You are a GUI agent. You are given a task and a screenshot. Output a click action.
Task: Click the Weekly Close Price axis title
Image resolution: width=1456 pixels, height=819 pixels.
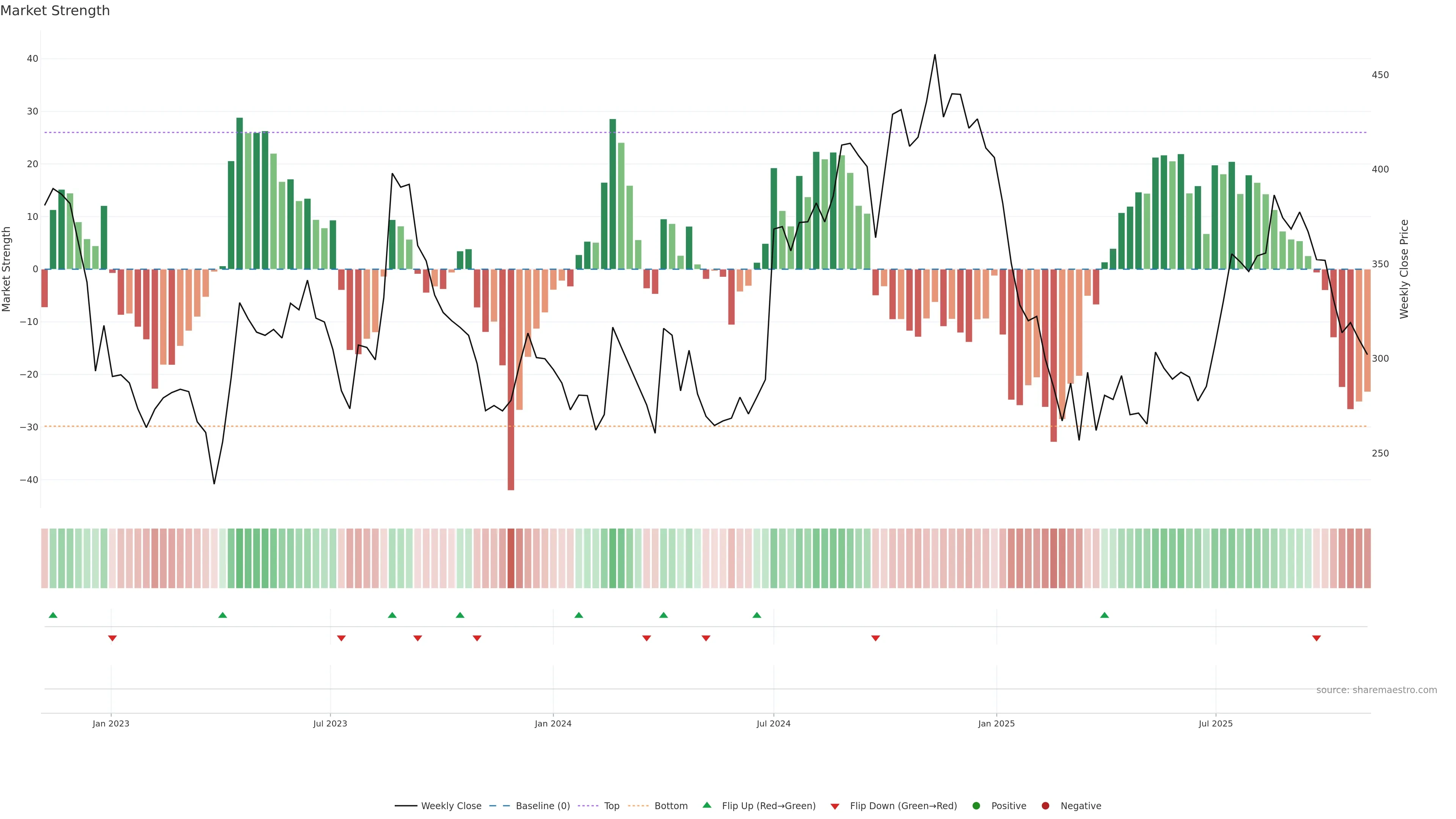[x=1404, y=269]
